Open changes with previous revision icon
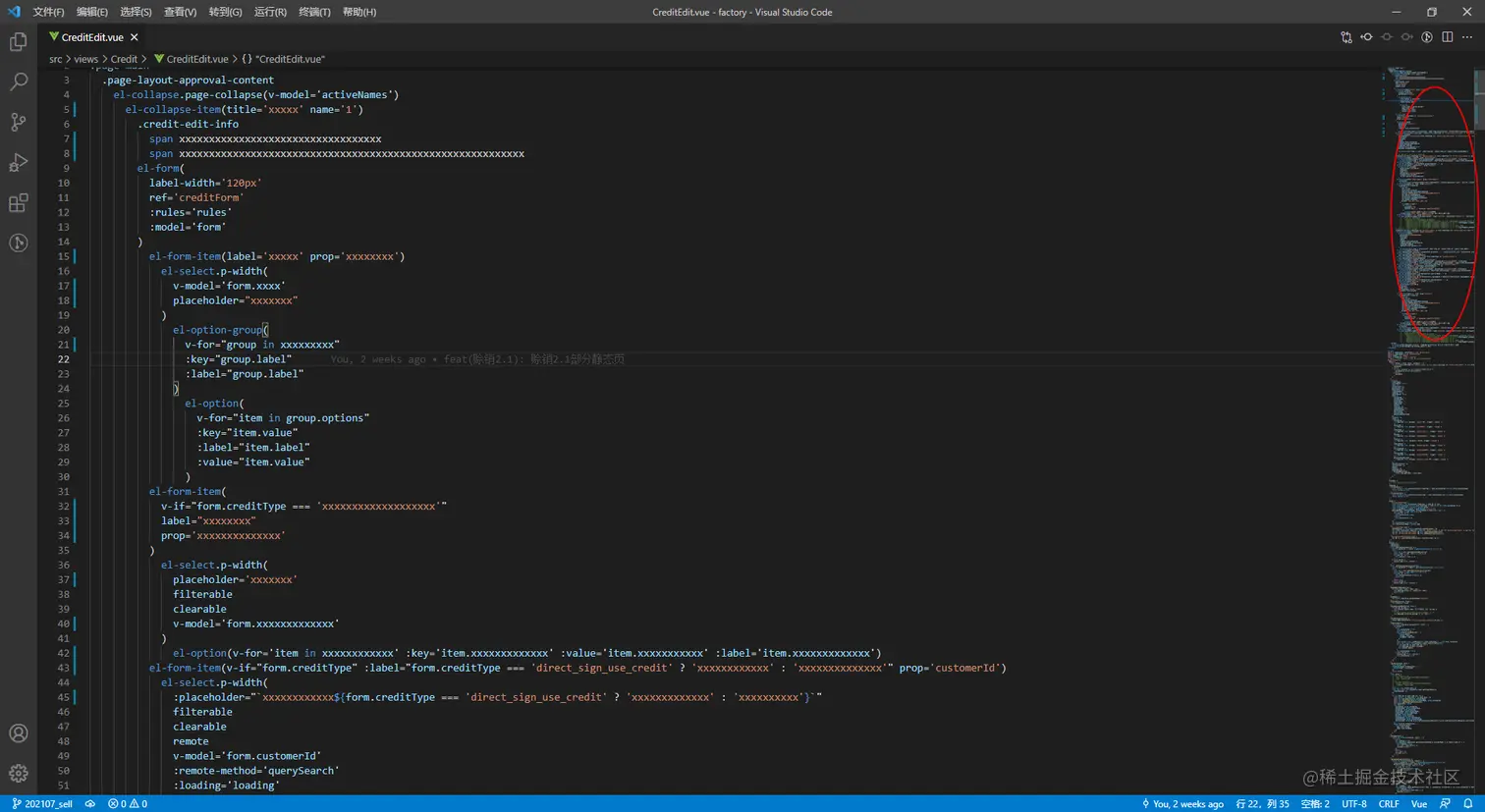The height and width of the screenshot is (812, 1485). click(1366, 37)
